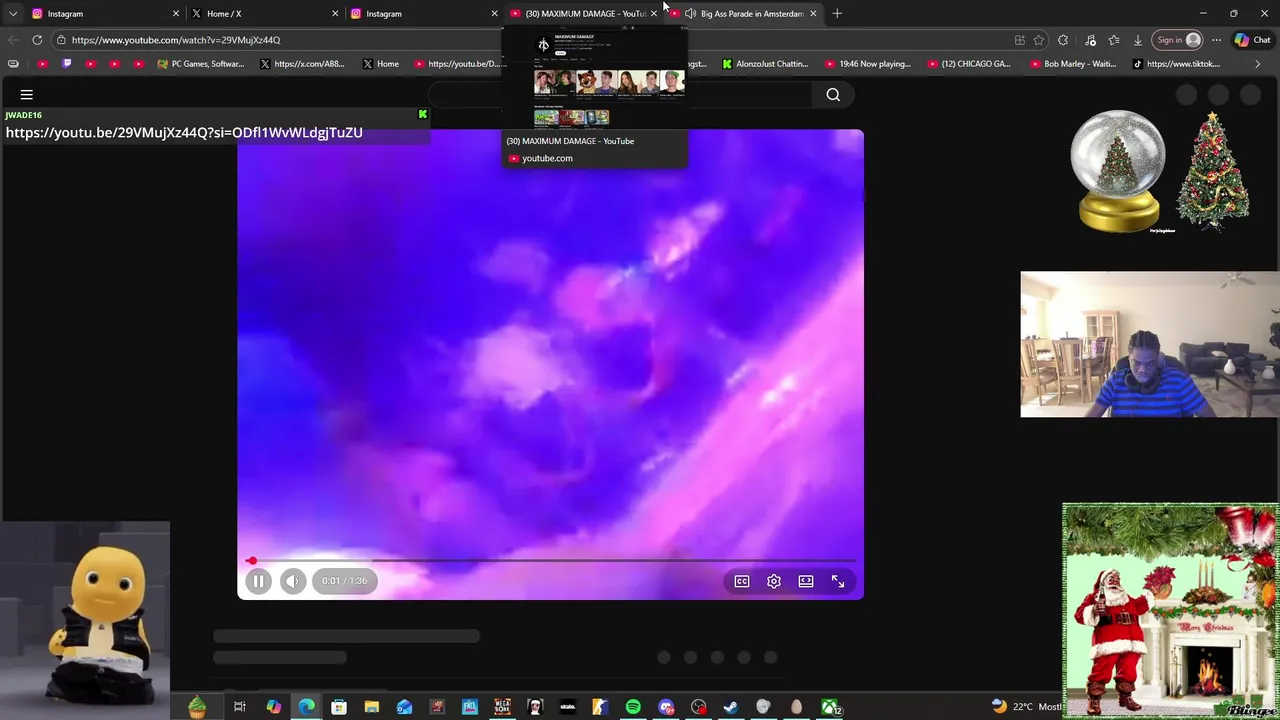The image size is (1280, 720).
Task: Enter fullscreen on the video player
Action: [838, 581]
